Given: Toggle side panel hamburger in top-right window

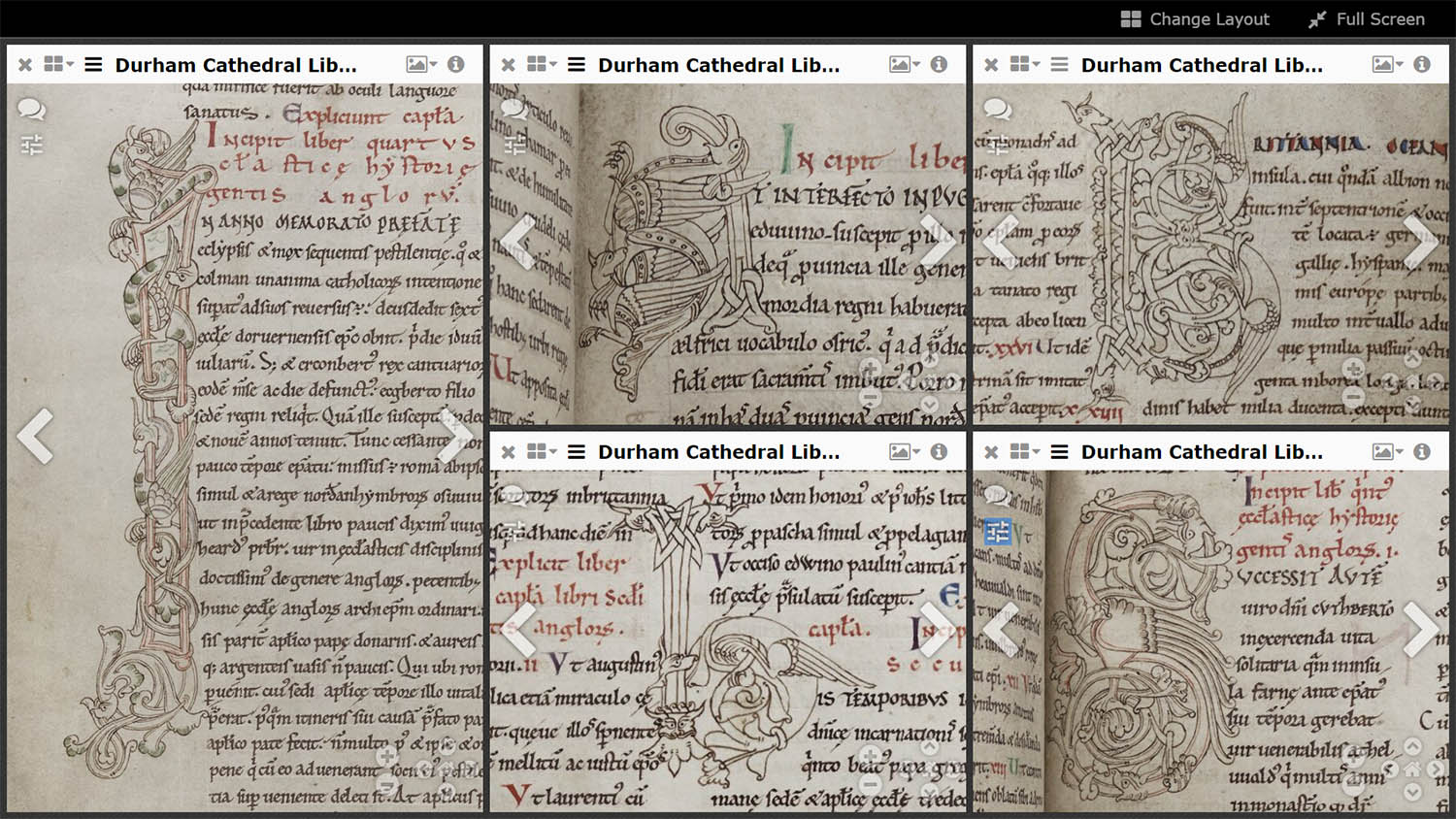Looking at the screenshot, I should click(1060, 64).
